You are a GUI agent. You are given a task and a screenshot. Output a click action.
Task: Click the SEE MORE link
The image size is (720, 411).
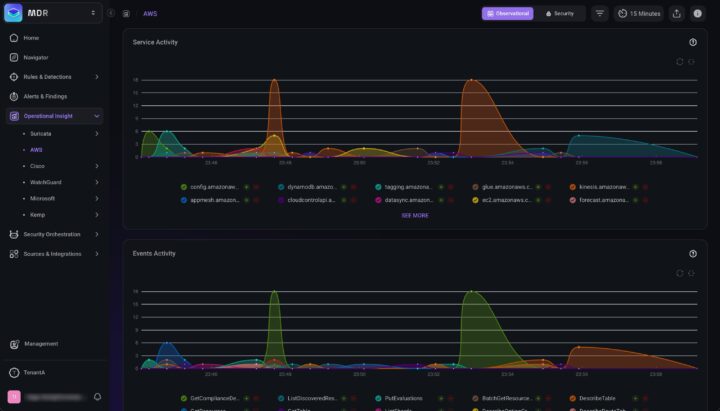tap(415, 215)
